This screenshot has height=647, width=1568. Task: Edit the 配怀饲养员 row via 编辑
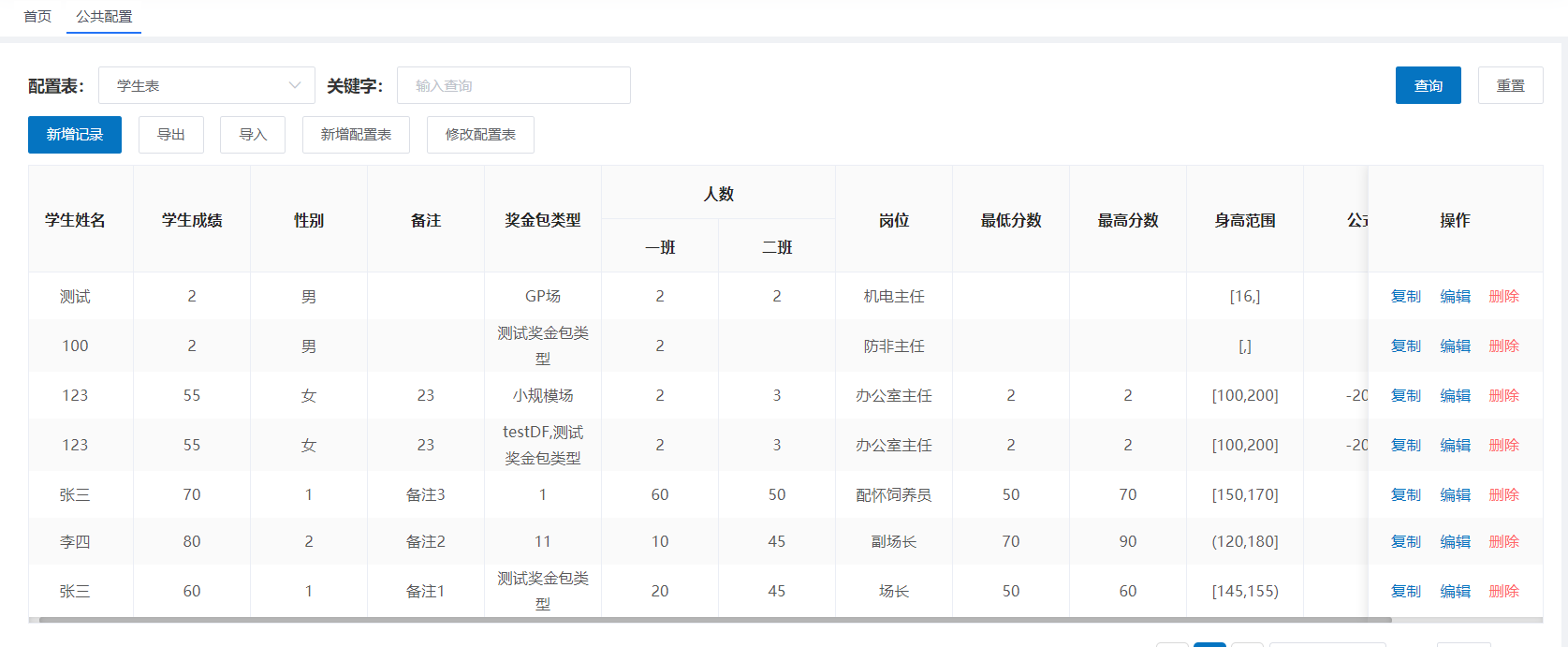(x=1455, y=494)
